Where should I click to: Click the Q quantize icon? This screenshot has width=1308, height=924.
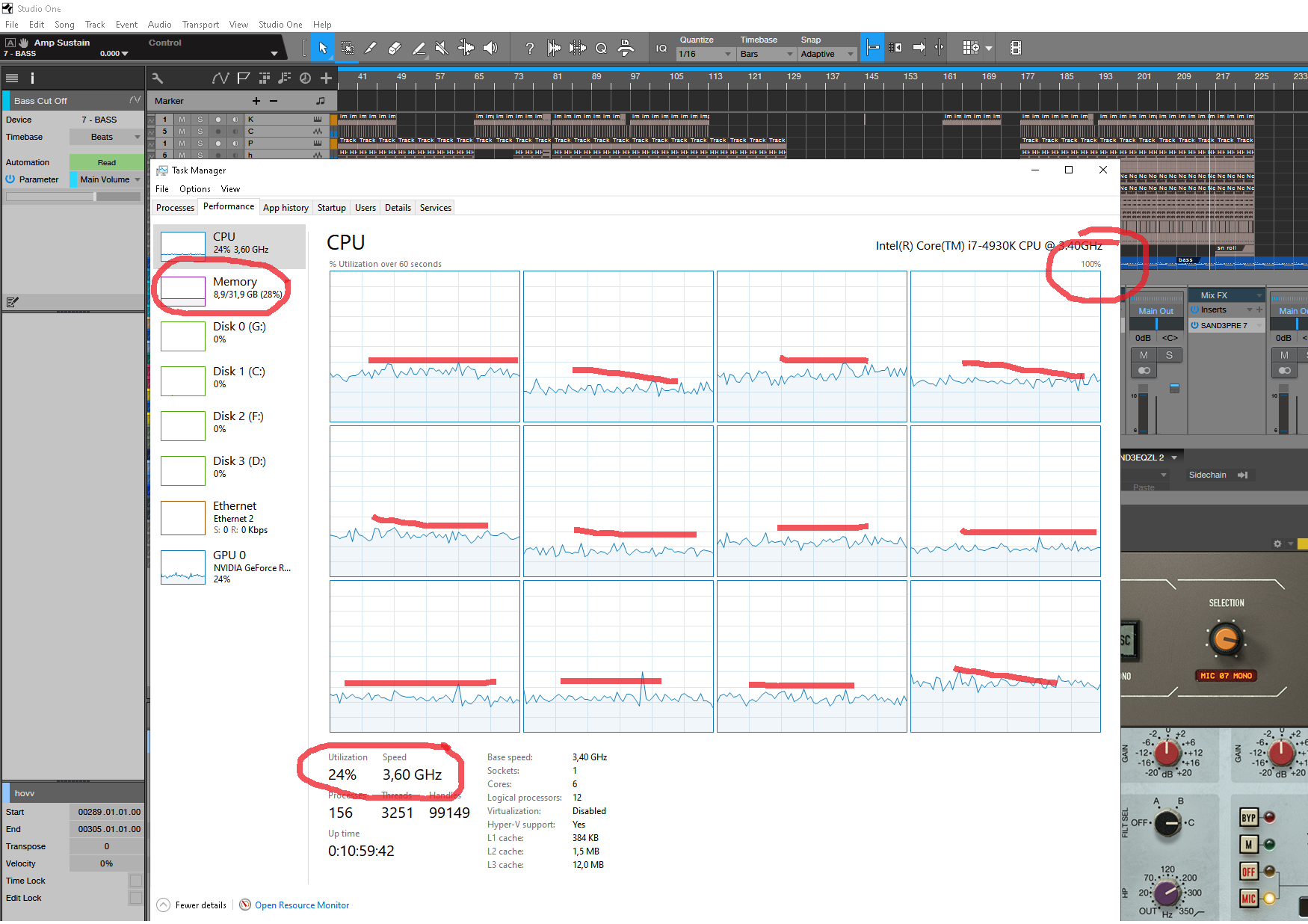[601, 48]
